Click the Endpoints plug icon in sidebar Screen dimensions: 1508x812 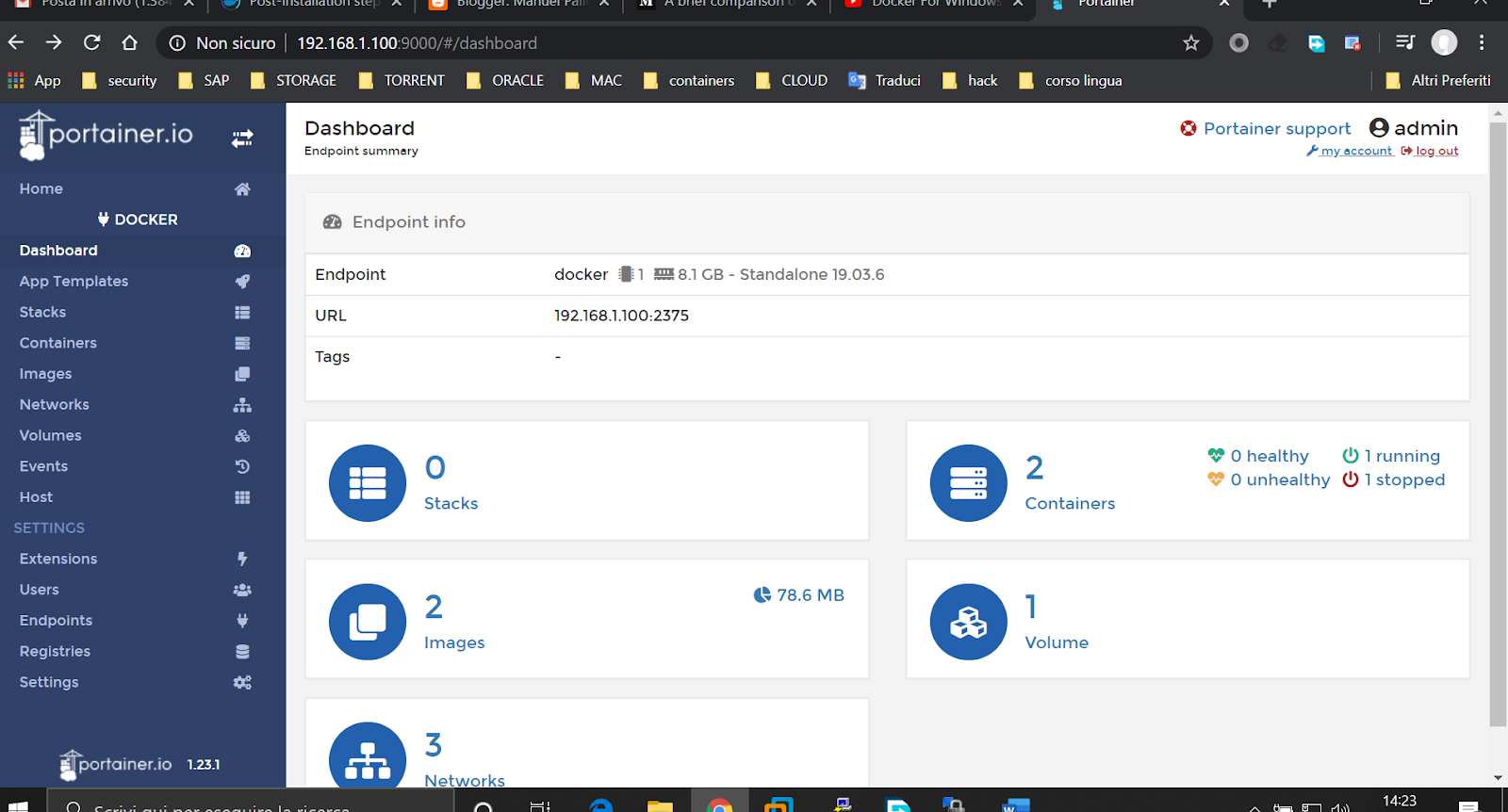[x=242, y=621]
